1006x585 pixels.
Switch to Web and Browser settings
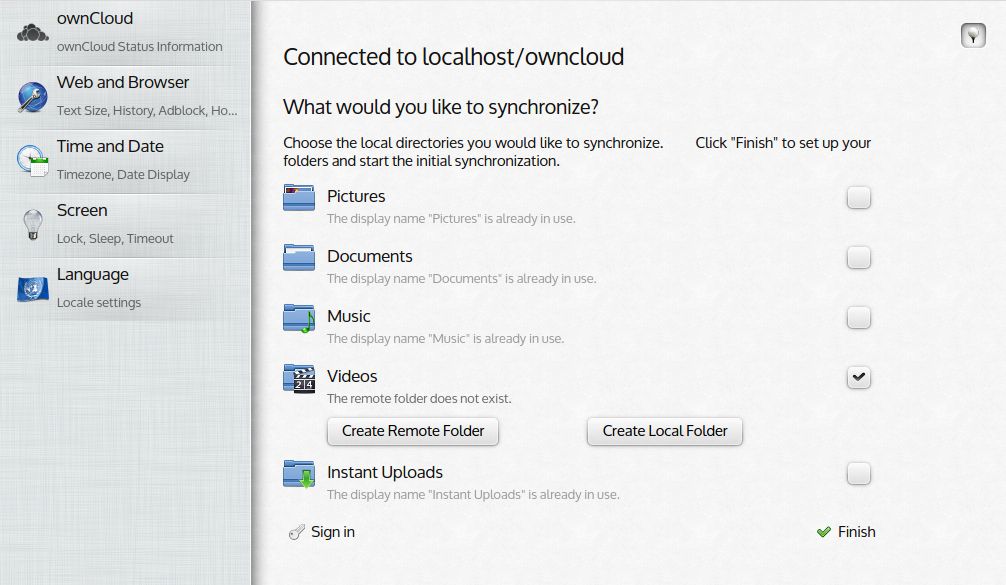click(126, 97)
